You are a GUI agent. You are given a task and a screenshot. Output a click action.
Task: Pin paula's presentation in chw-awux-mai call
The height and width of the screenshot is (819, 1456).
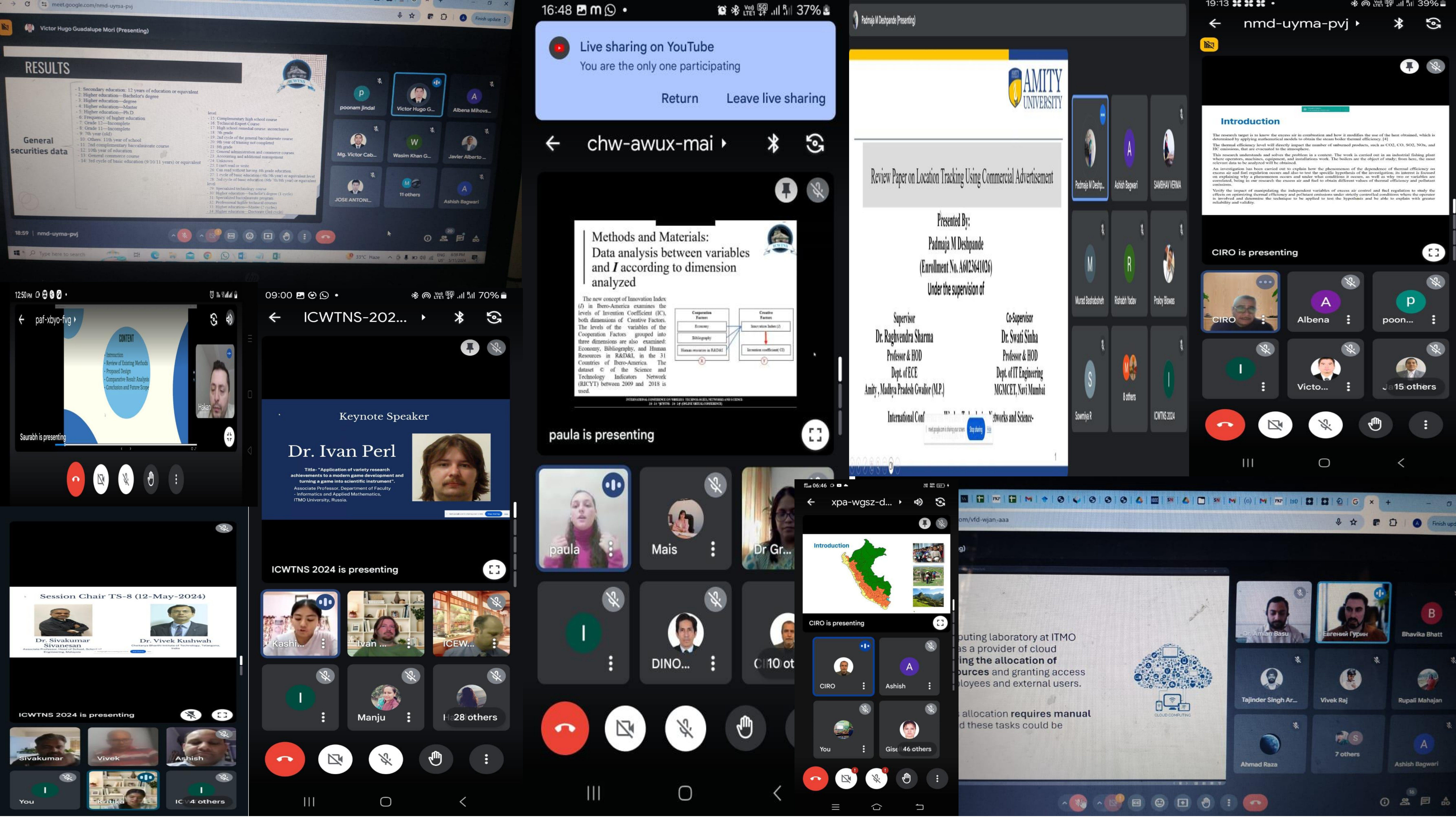click(786, 190)
